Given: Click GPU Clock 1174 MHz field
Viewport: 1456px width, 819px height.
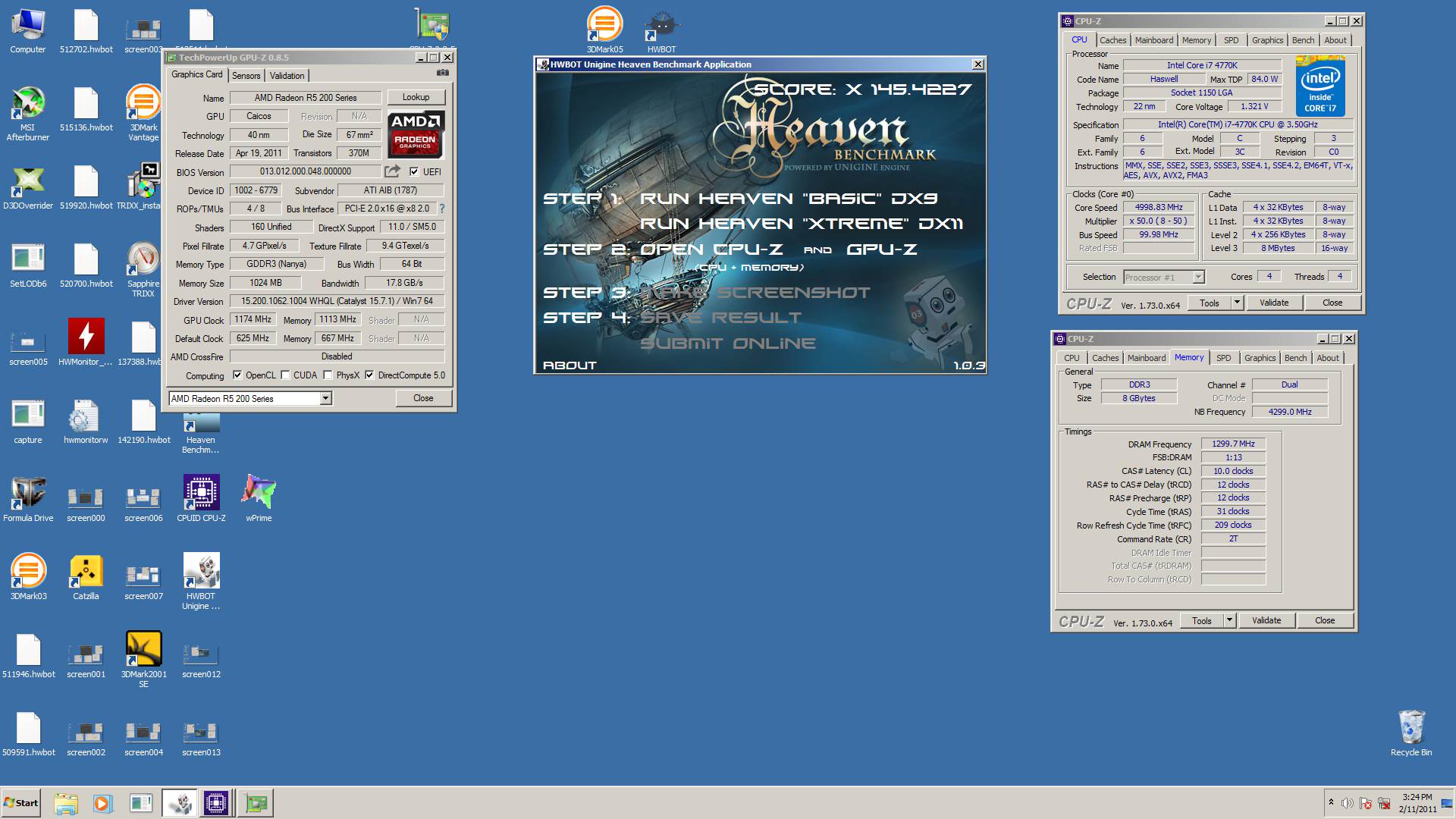Looking at the screenshot, I should [253, 320].
